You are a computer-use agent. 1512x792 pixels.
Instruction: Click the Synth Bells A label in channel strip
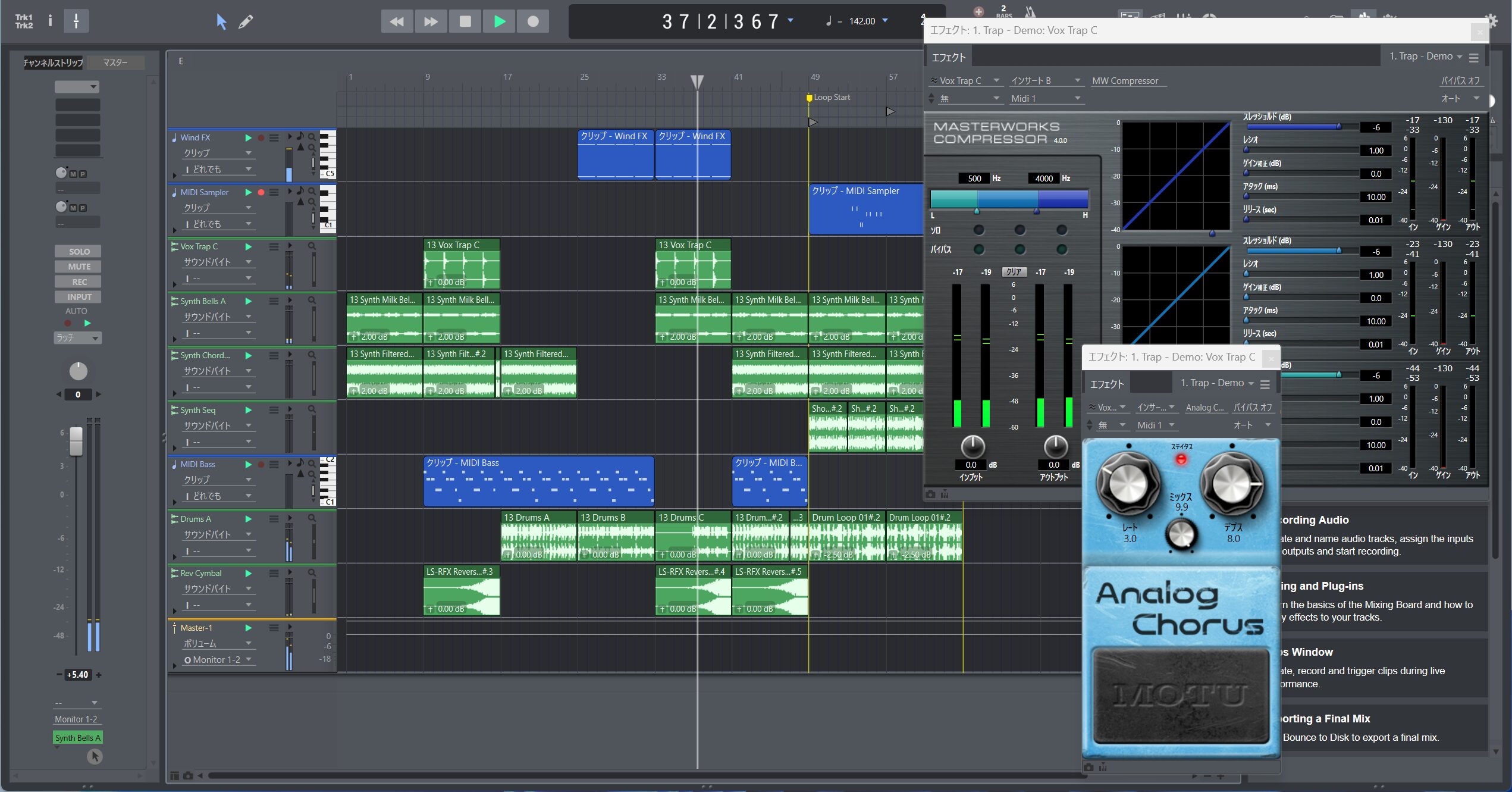pos(77,738)
